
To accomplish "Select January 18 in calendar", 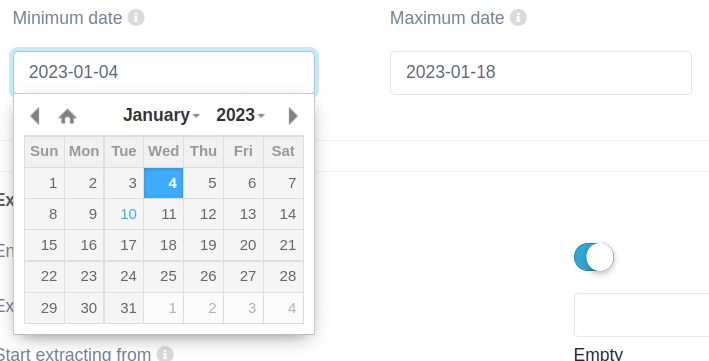I will click(x=164, y=245).
